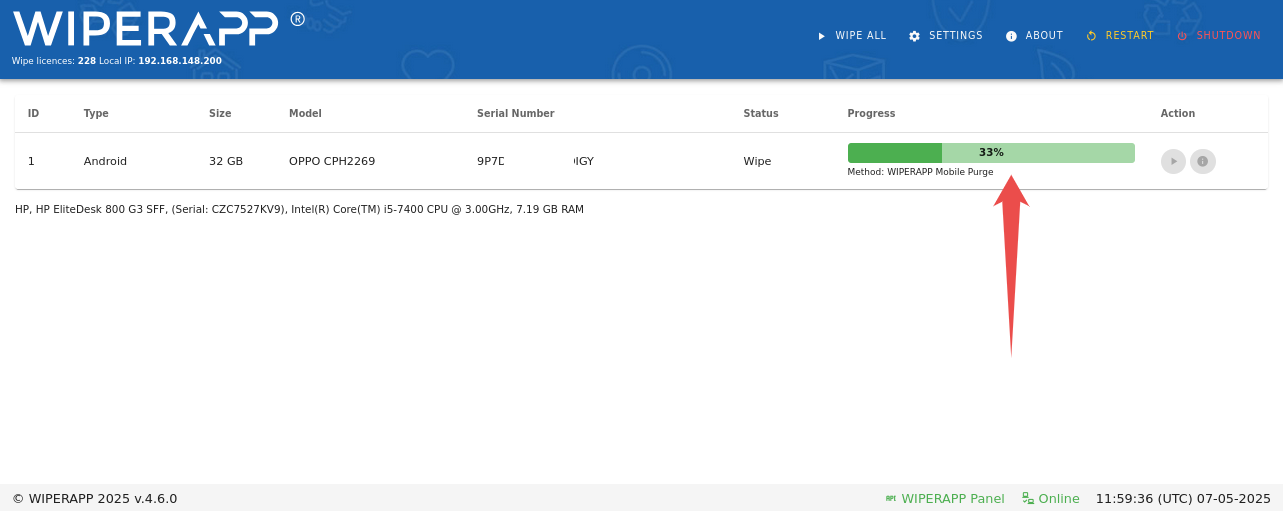Click the Model column header
Screen dimensions: 1283x511
click(x=305, y=114)
